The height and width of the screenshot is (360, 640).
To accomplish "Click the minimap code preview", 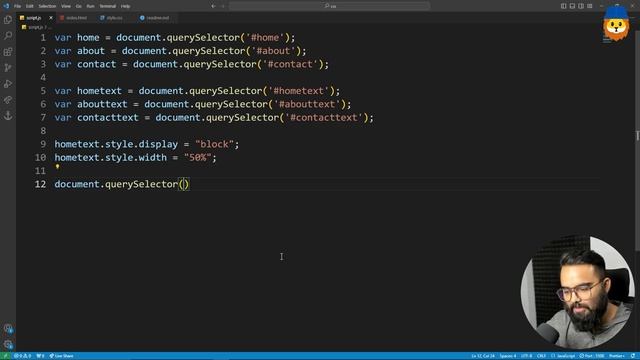I will 607,39.
